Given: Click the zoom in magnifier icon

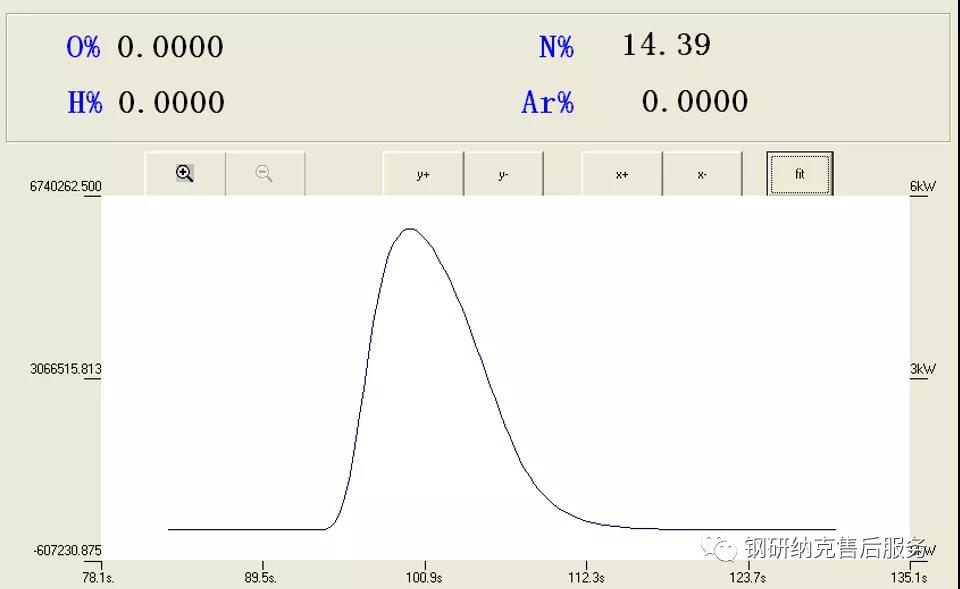Looking at the screenshot, I should click(185, 174).
